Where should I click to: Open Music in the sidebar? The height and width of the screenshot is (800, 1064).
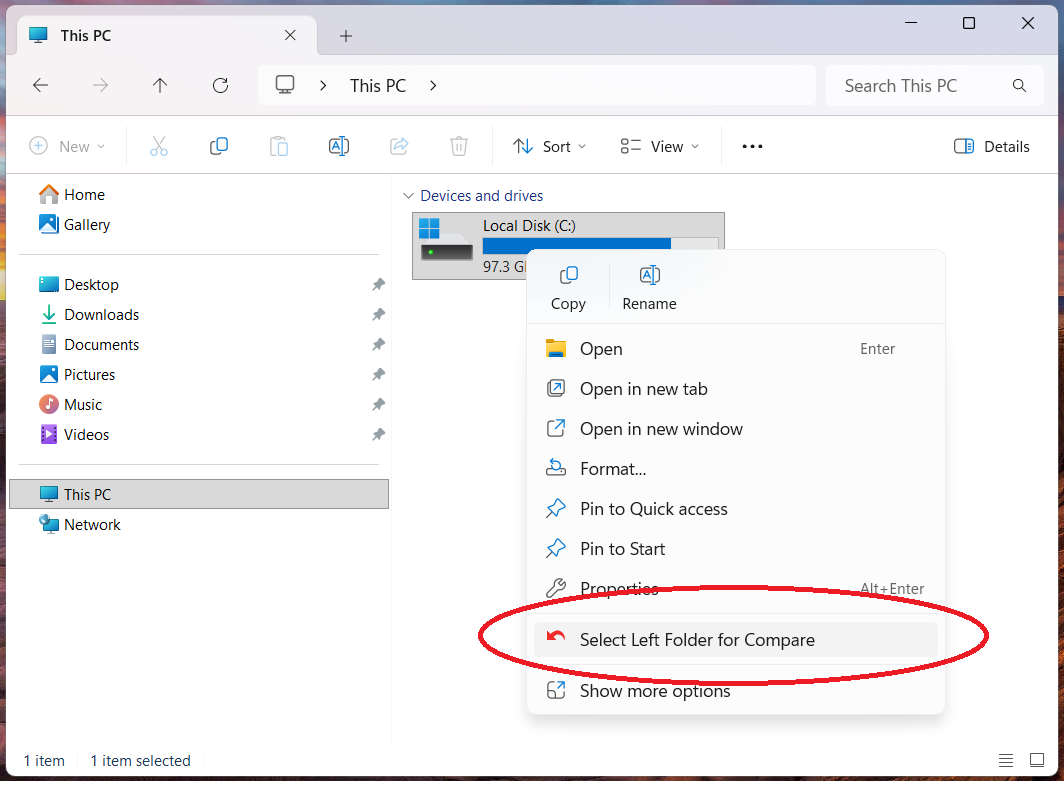[71, 404]
